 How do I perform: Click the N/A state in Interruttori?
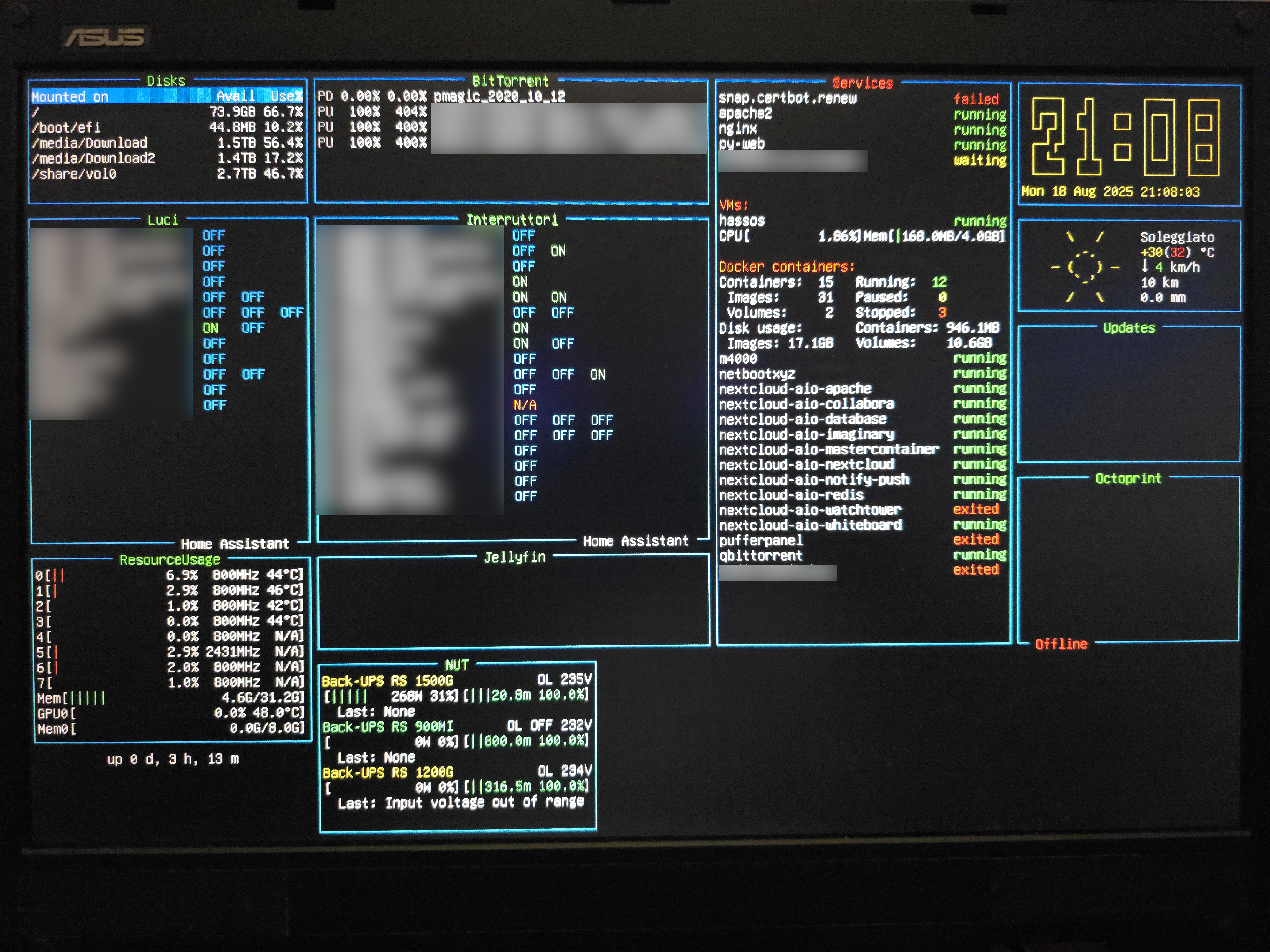point(525,405)
